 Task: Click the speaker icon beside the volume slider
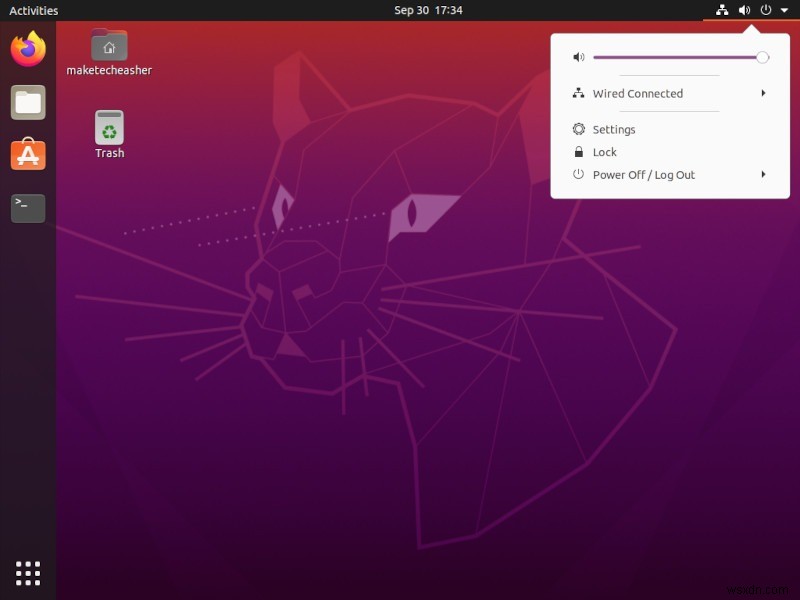click(x=578, y=57)
